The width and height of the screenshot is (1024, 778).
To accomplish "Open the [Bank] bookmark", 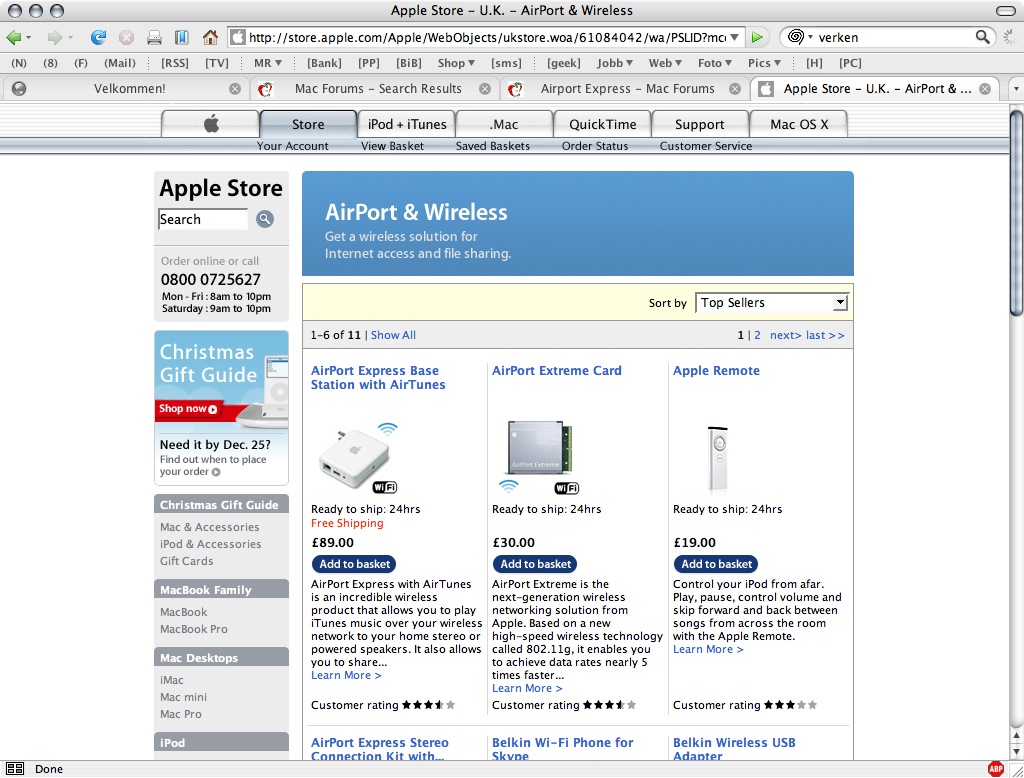I will coord(325,63).
